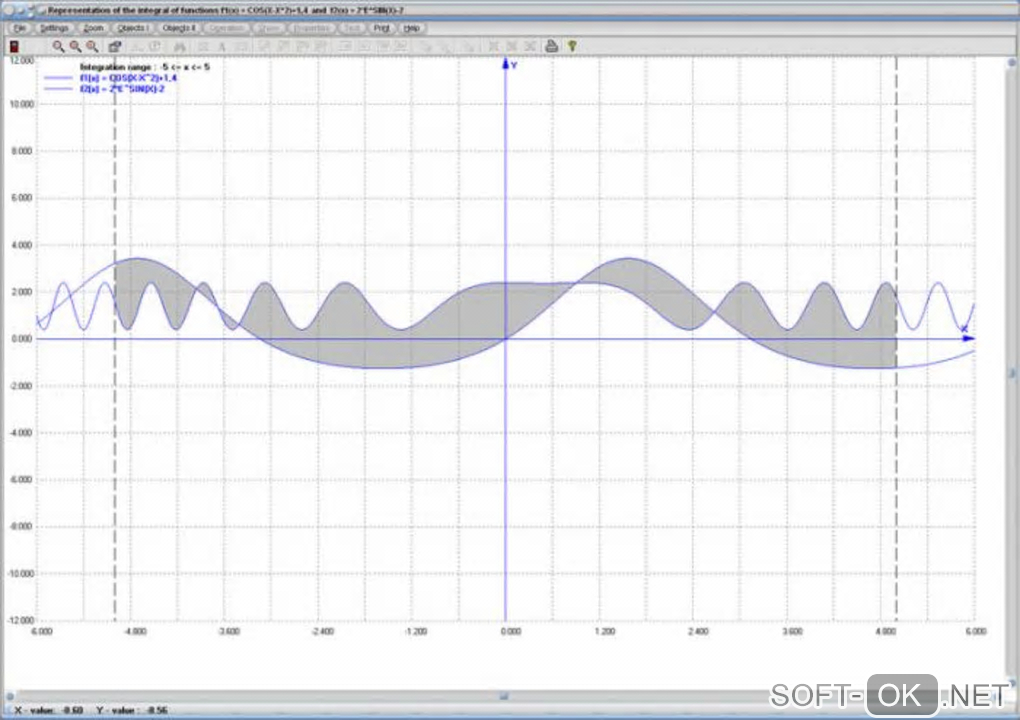1020x720 pixels.
Task: Click the 'Integration range' legend text
Action: [x=144, y=67]
